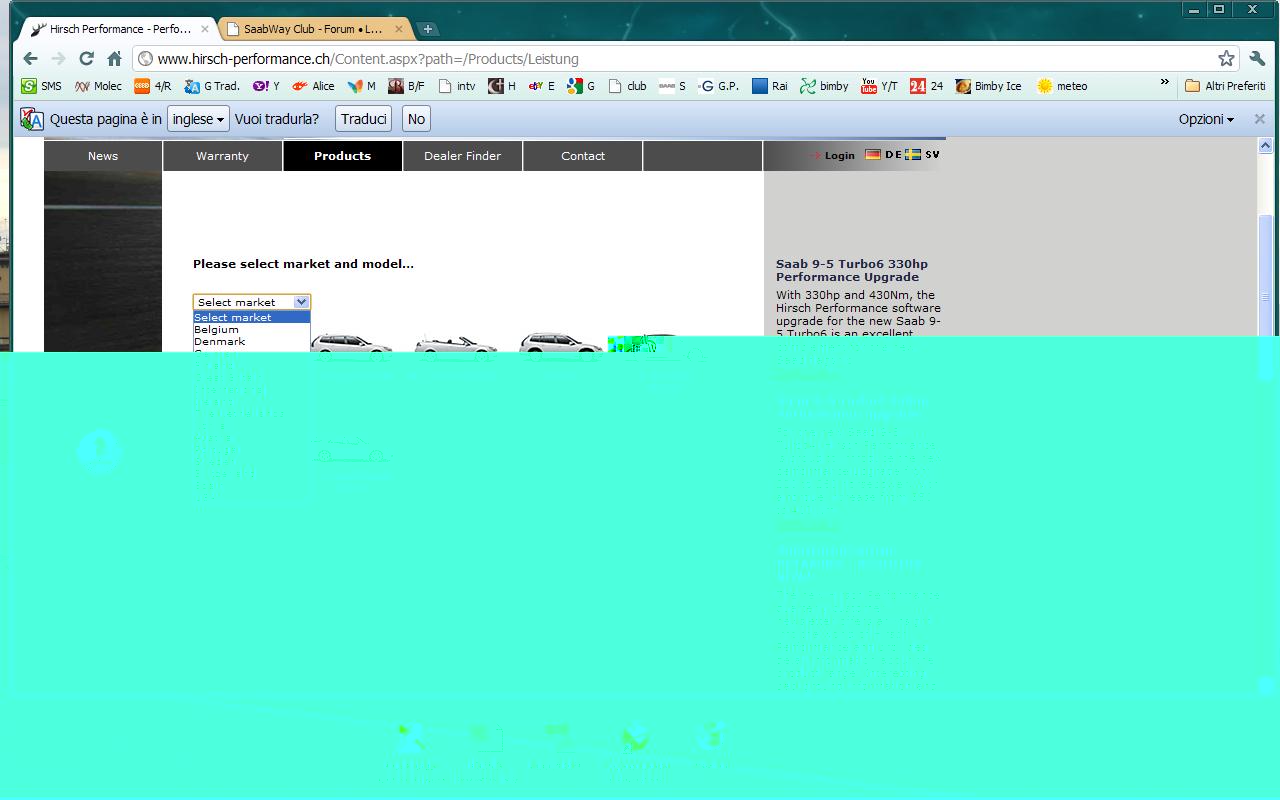Click No to decline translation

point(416,119)
